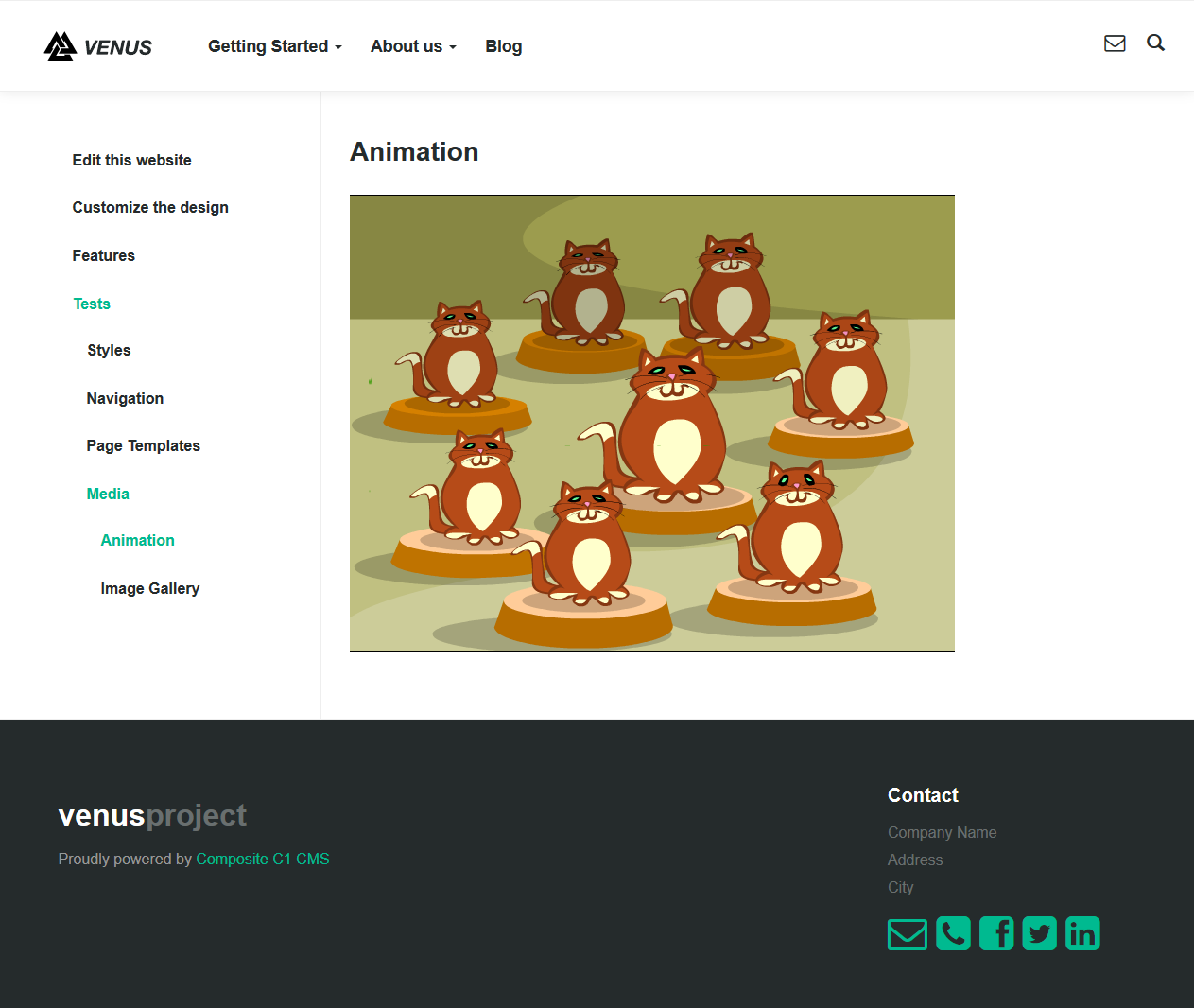The width and height of the screenshot is (1194, 1008).
Task: Go to Customize the design page
Action: (150, 207)
